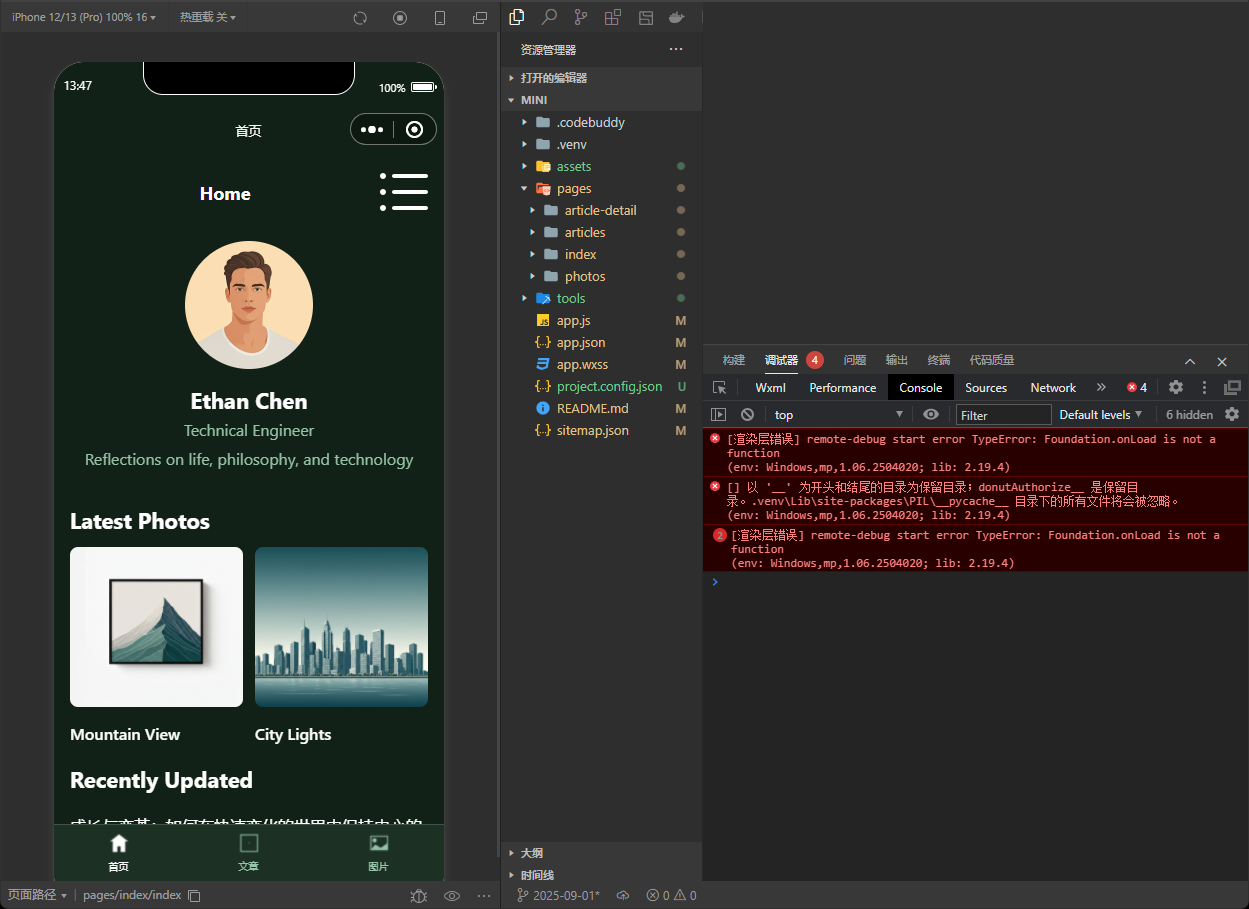1249x909 pixels.
Task: Open the Docker whale icon
Action: (677, 17)
